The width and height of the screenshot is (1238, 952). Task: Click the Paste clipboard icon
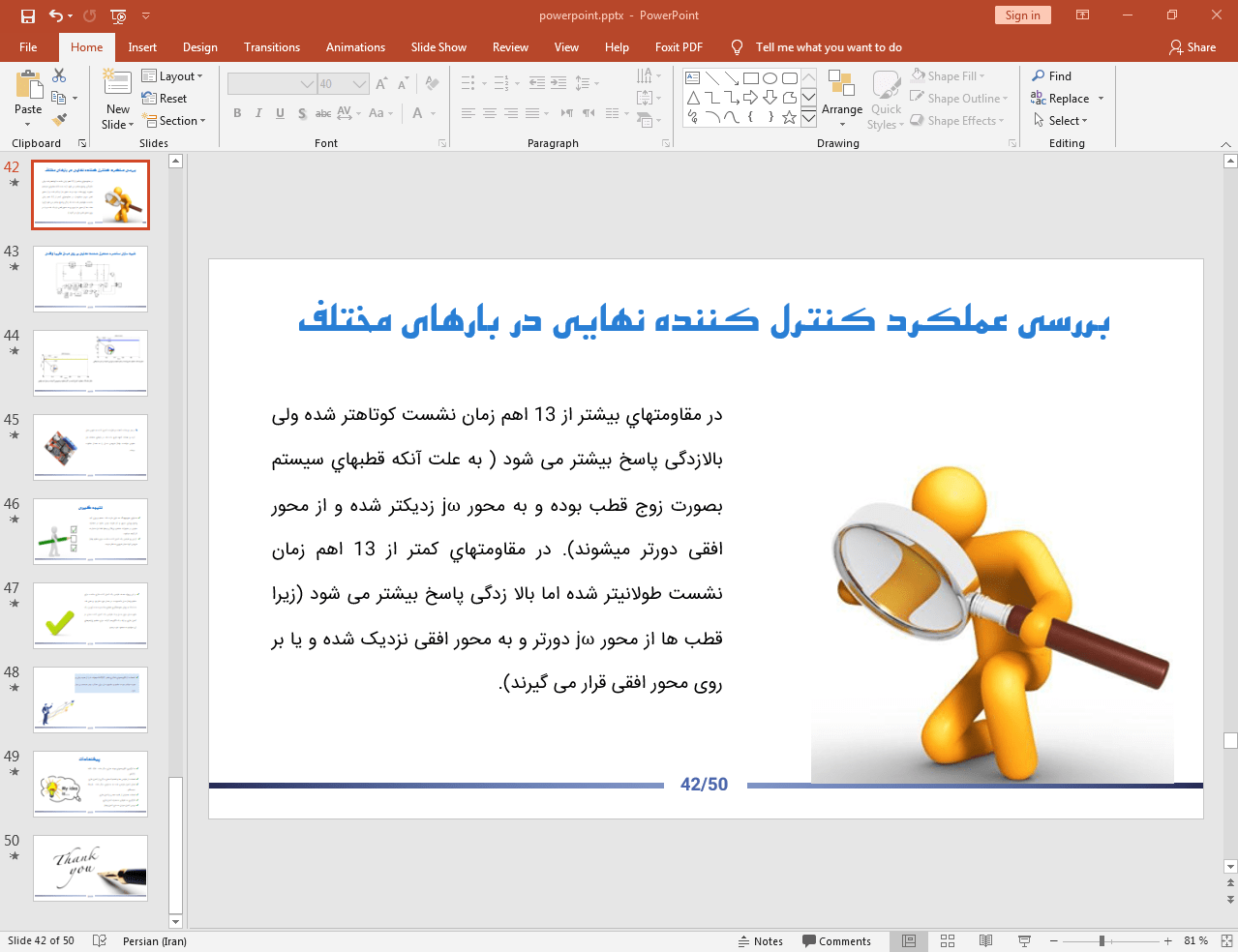point(28,86)
